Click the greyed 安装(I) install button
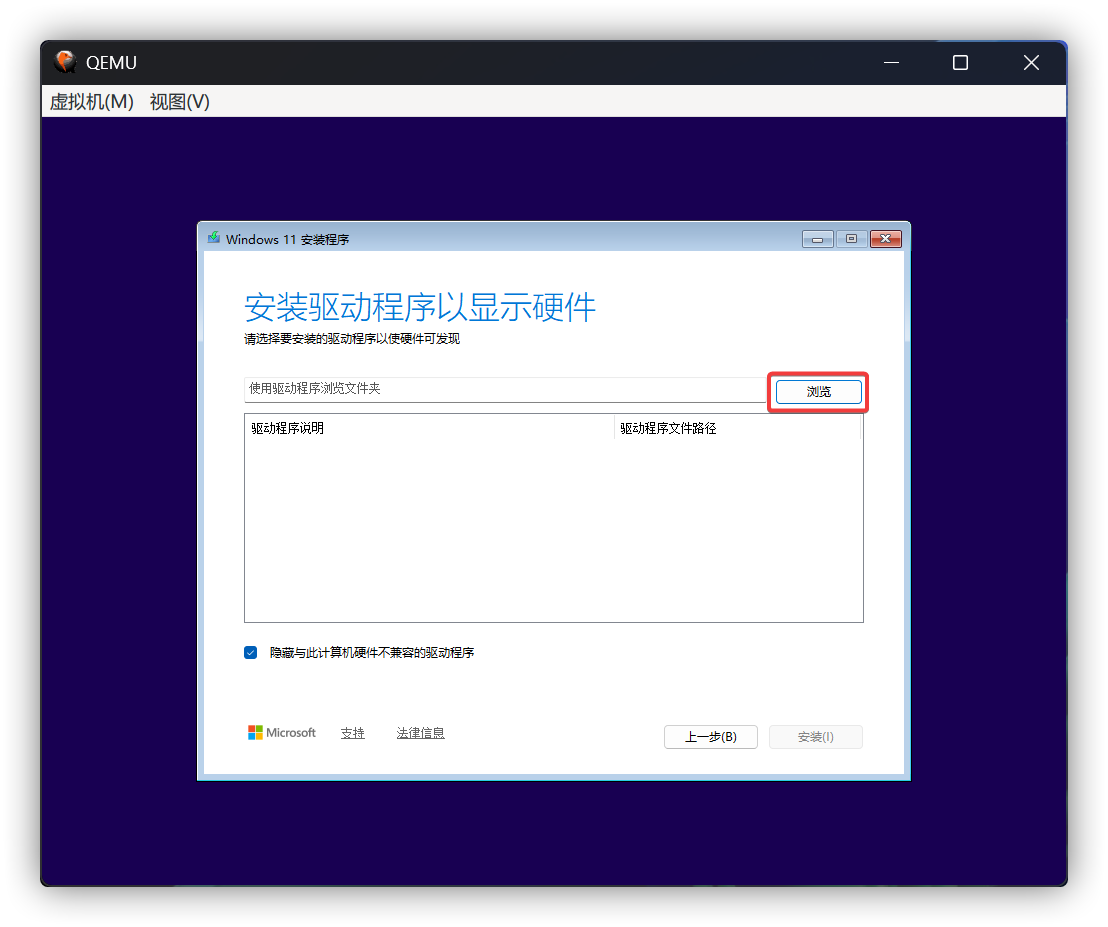The height and width of the screenshot is (927, 1108). (x=815, y=737)
